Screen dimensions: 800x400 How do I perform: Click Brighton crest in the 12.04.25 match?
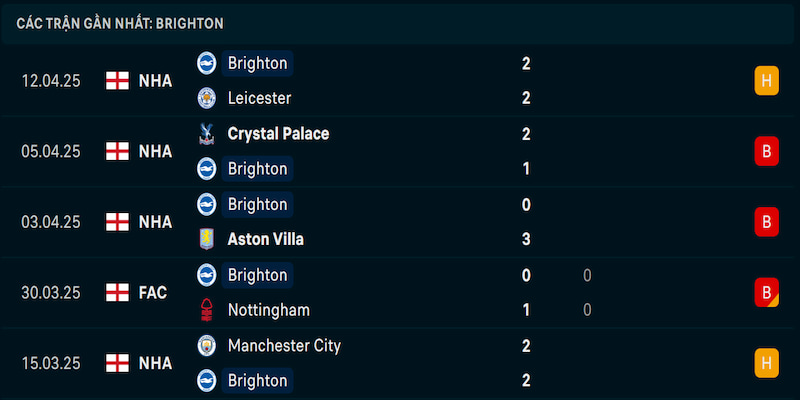tap(207, 63)
